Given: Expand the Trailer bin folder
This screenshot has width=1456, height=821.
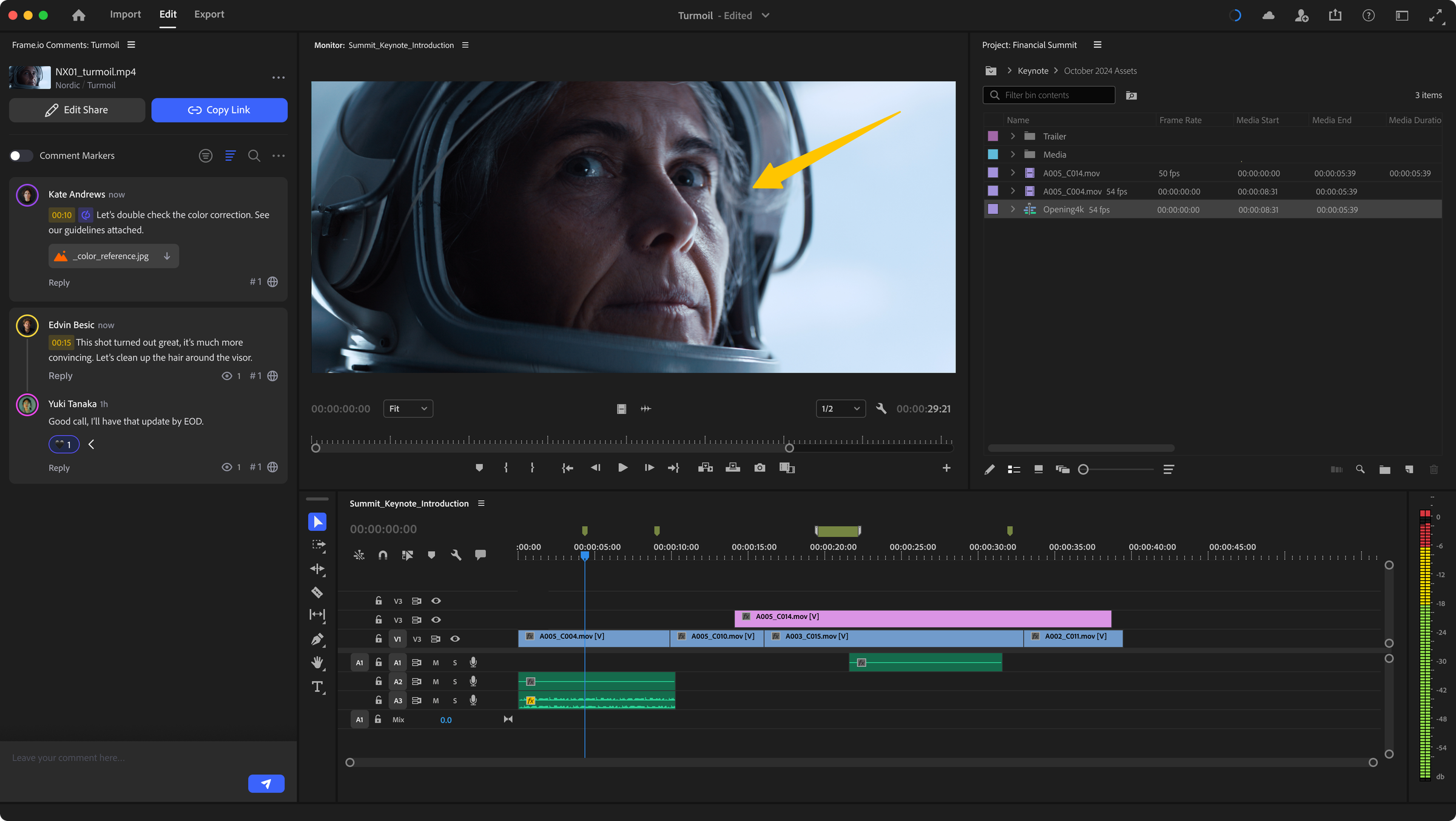Looking at the screenshot, I should (x=1013, y=137).
